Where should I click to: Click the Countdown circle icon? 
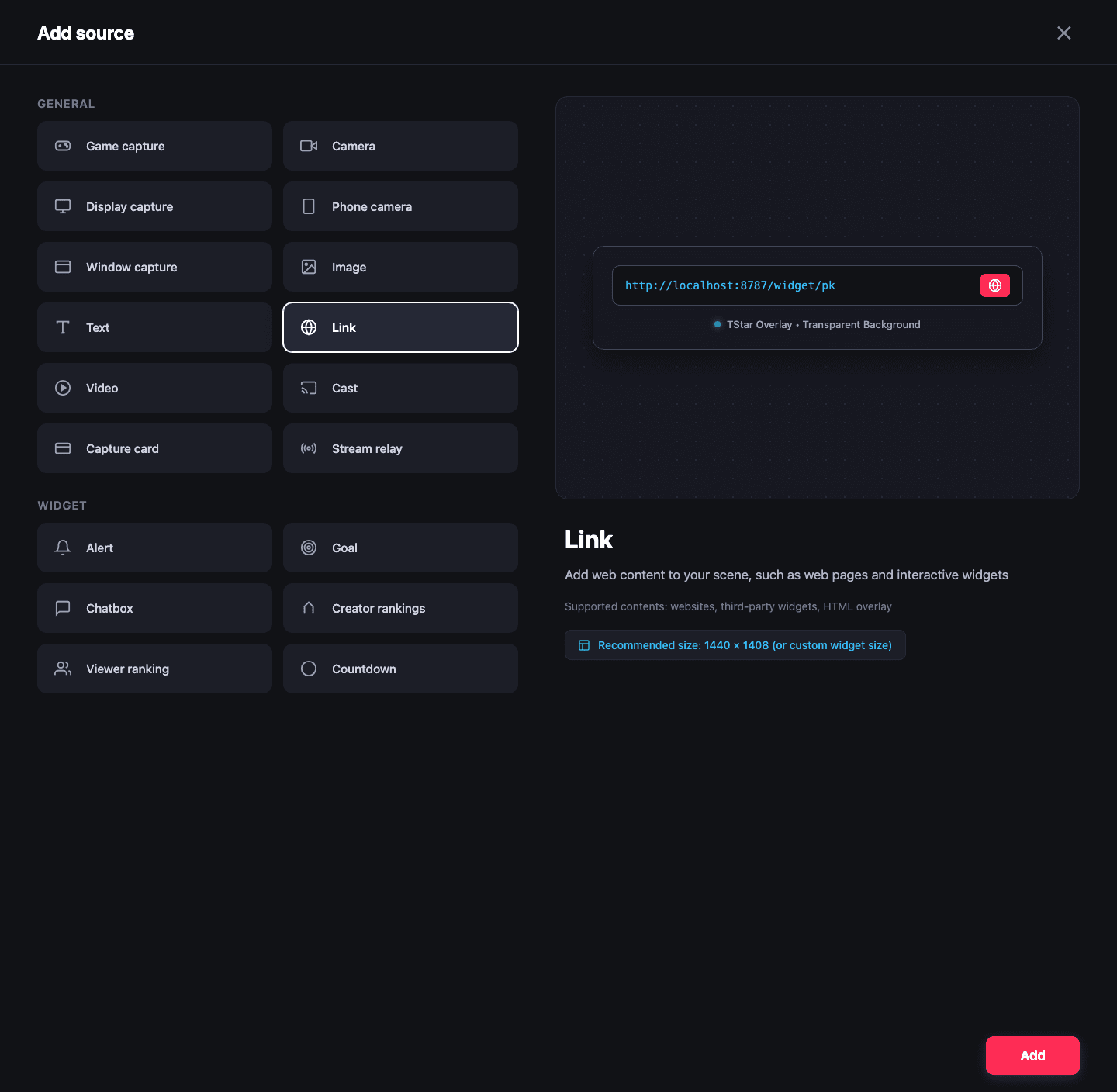point(309,669)
